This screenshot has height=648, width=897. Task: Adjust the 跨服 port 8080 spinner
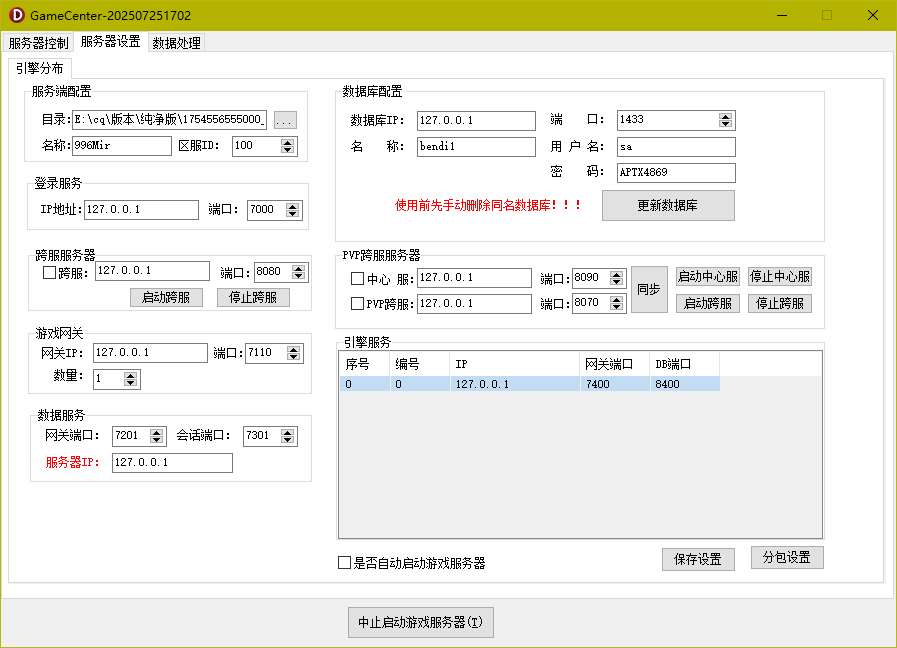[x=299, y=272]
